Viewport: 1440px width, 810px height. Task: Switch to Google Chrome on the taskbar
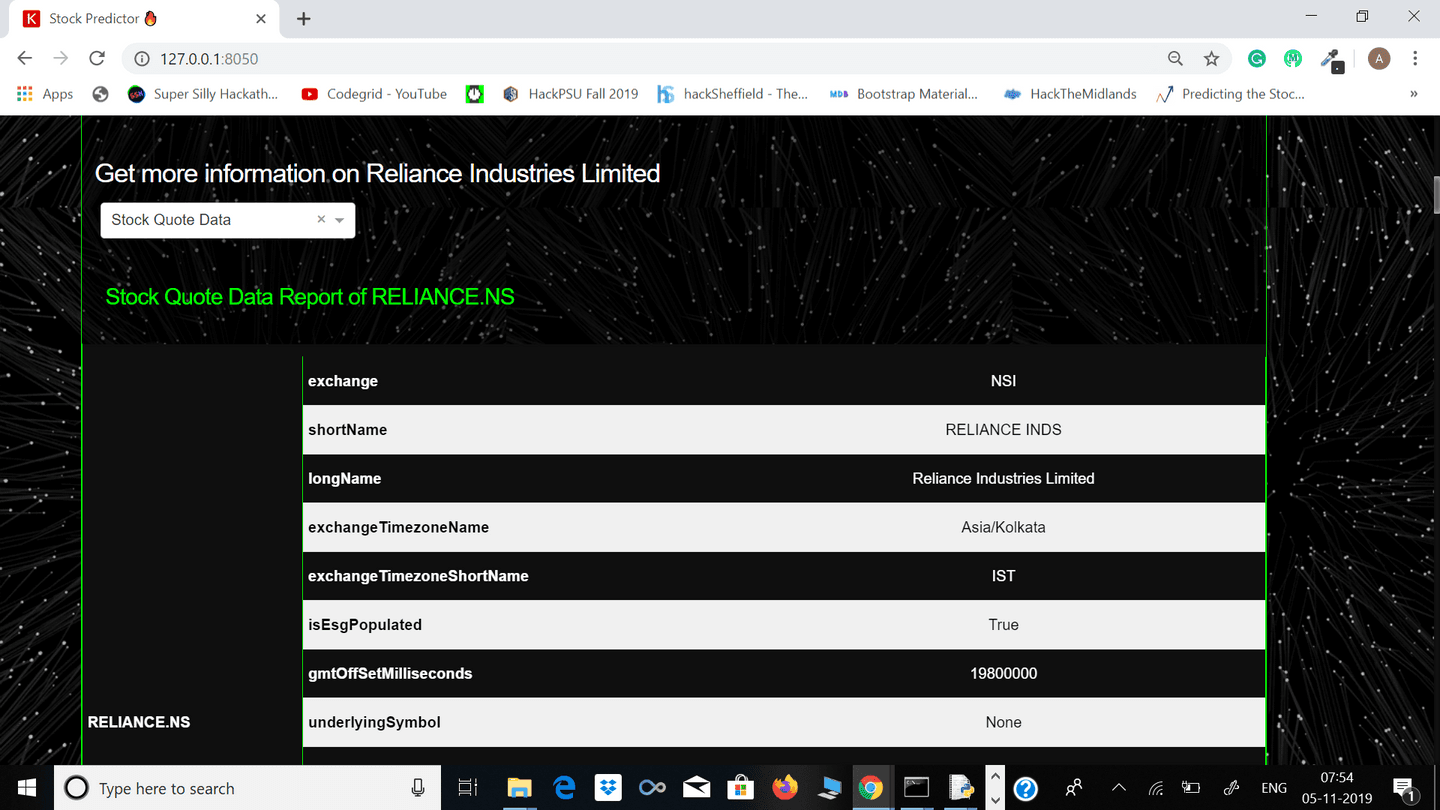(870, 788)
